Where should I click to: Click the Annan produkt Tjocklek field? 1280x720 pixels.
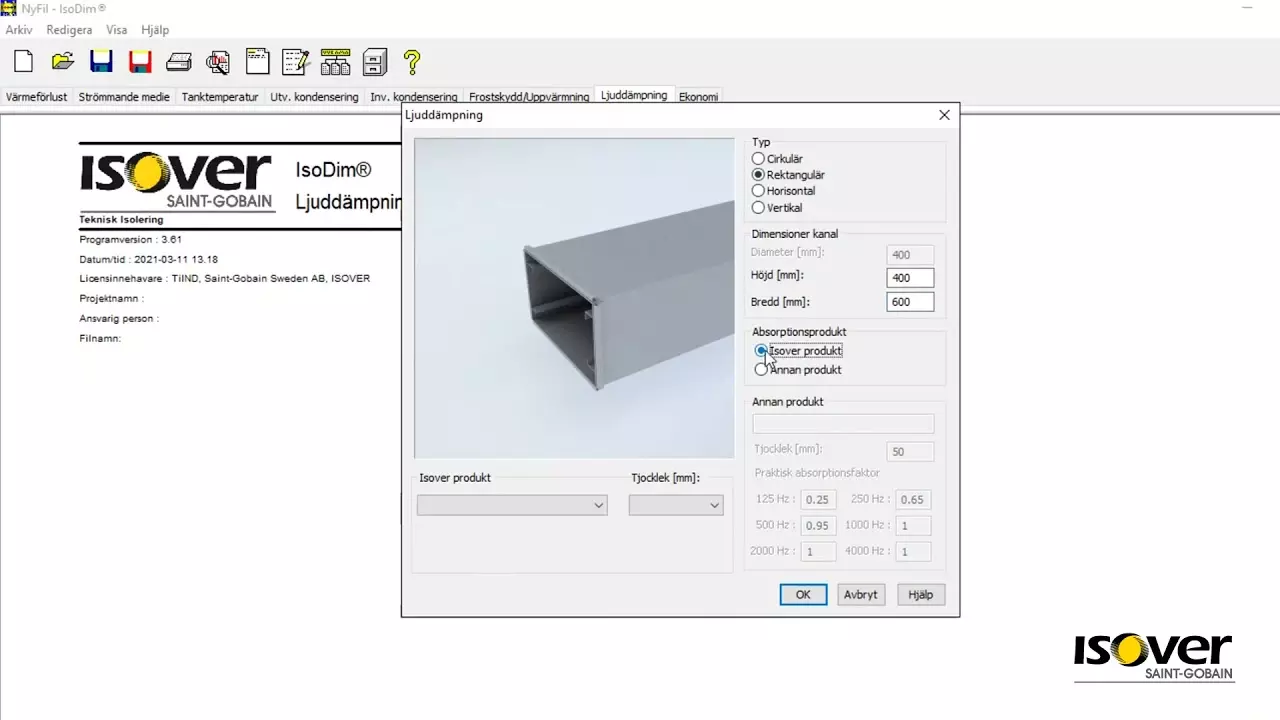click(910, 452)
